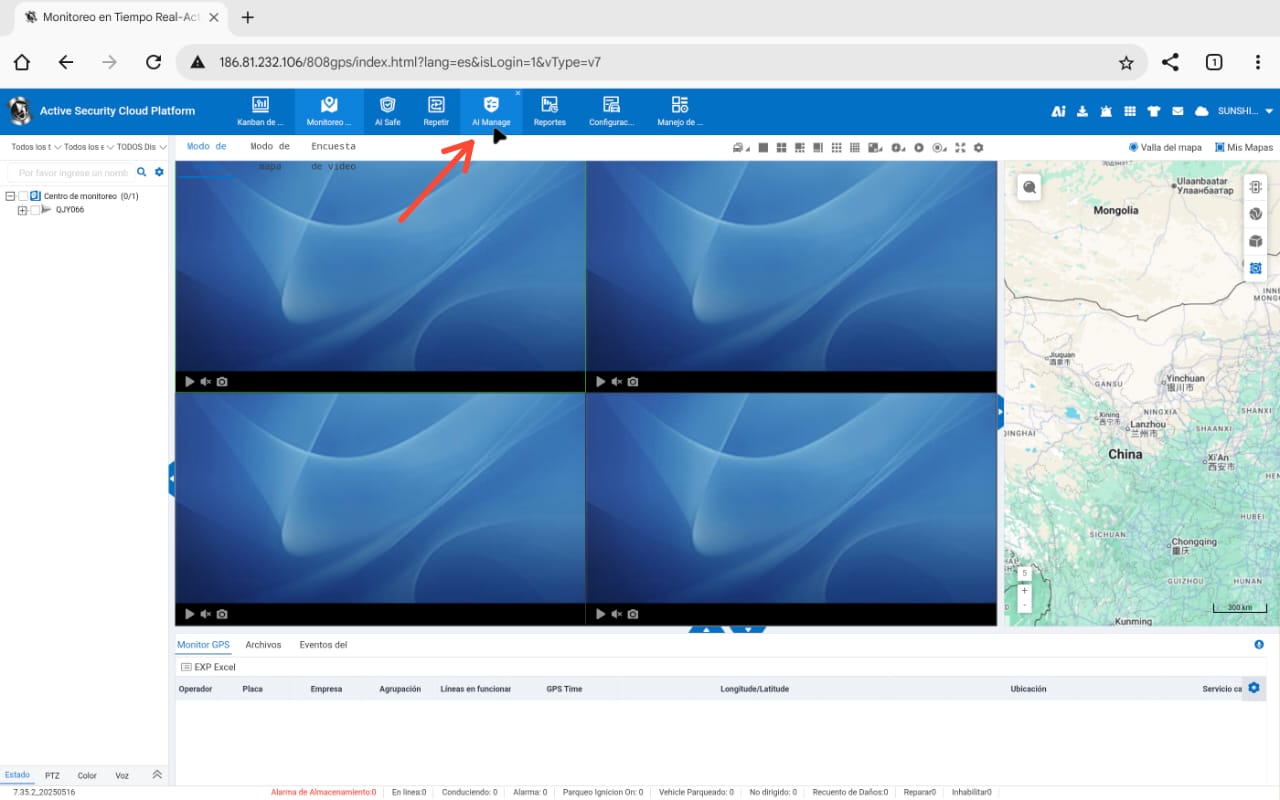Check the QJY066 vehicle checkbox

(x=35, y=210)
